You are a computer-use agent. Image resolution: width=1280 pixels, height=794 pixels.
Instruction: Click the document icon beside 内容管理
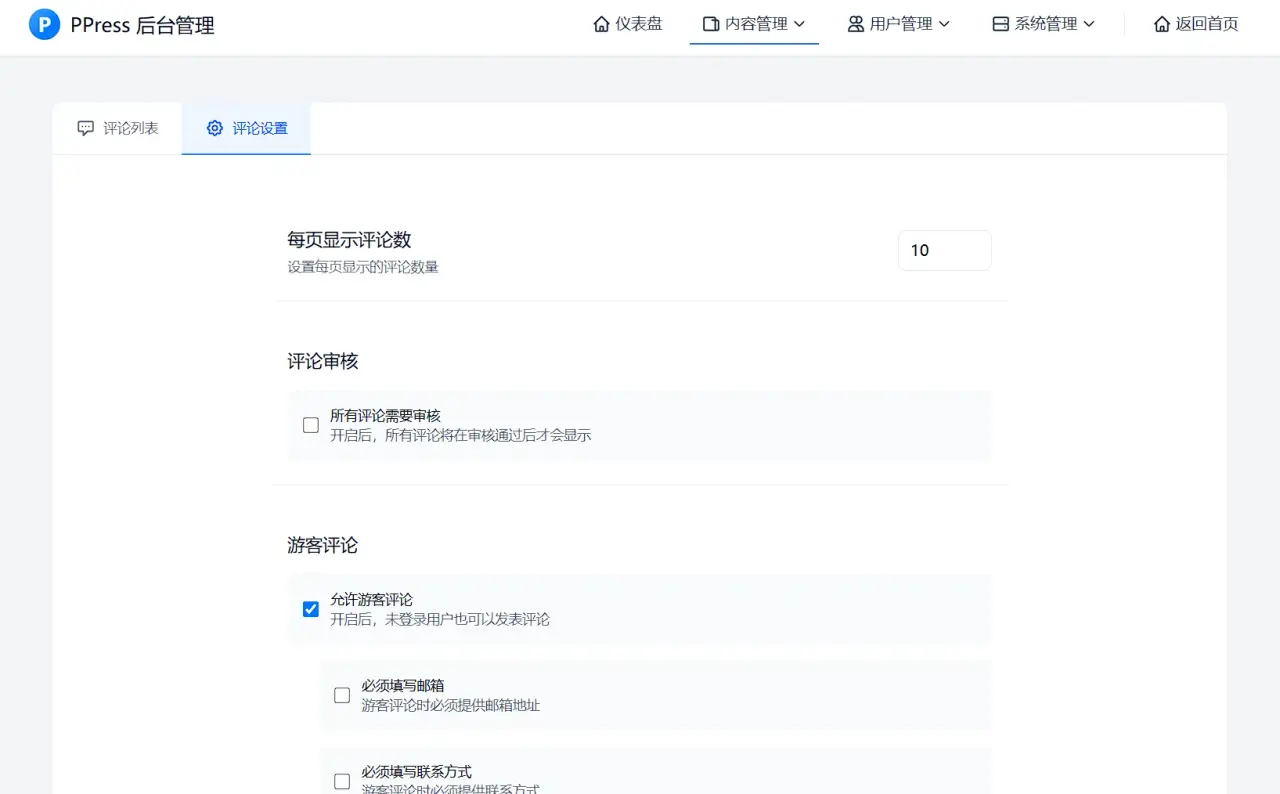point(710,23)
